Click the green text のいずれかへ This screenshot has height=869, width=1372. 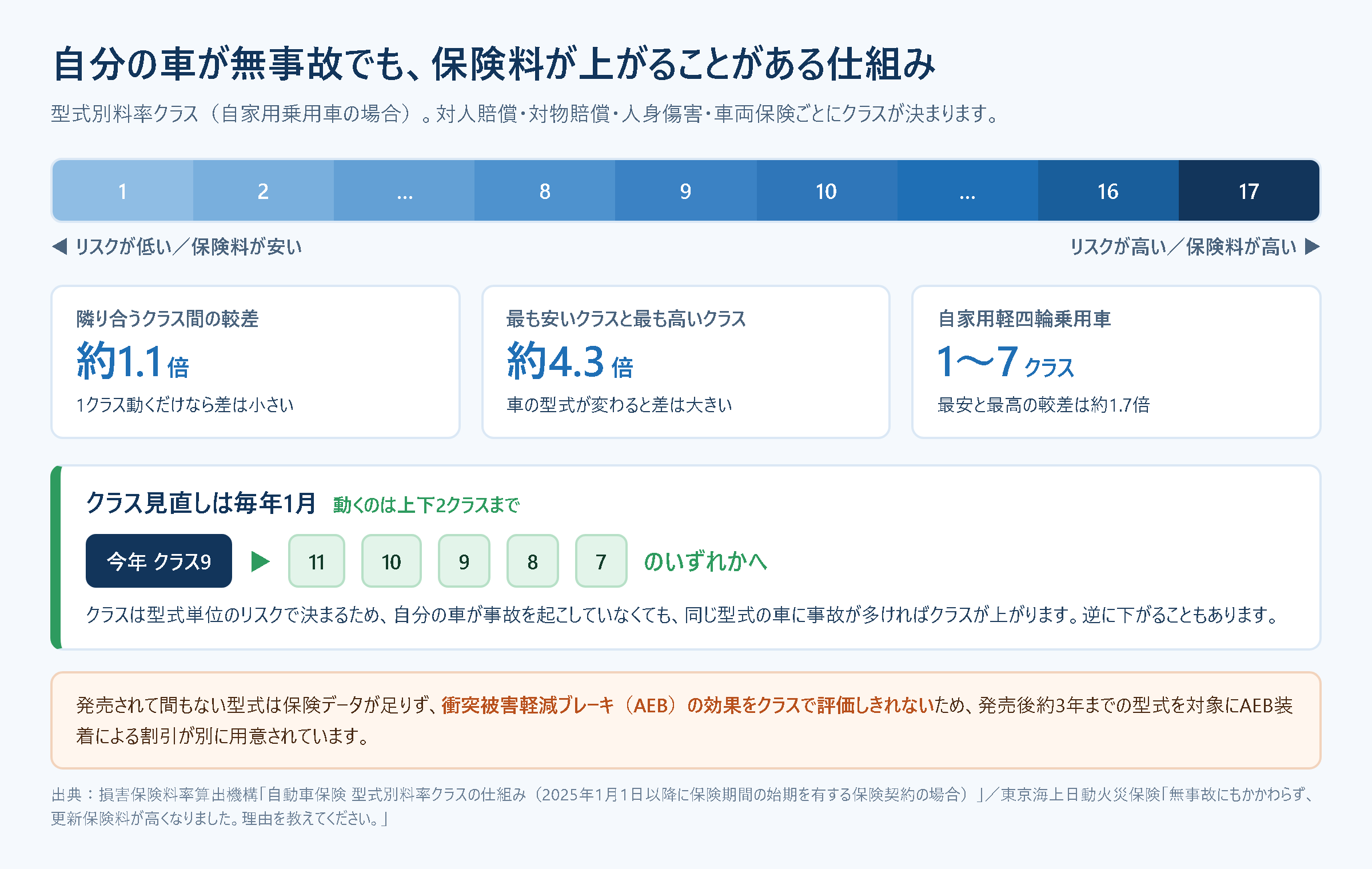705,561
